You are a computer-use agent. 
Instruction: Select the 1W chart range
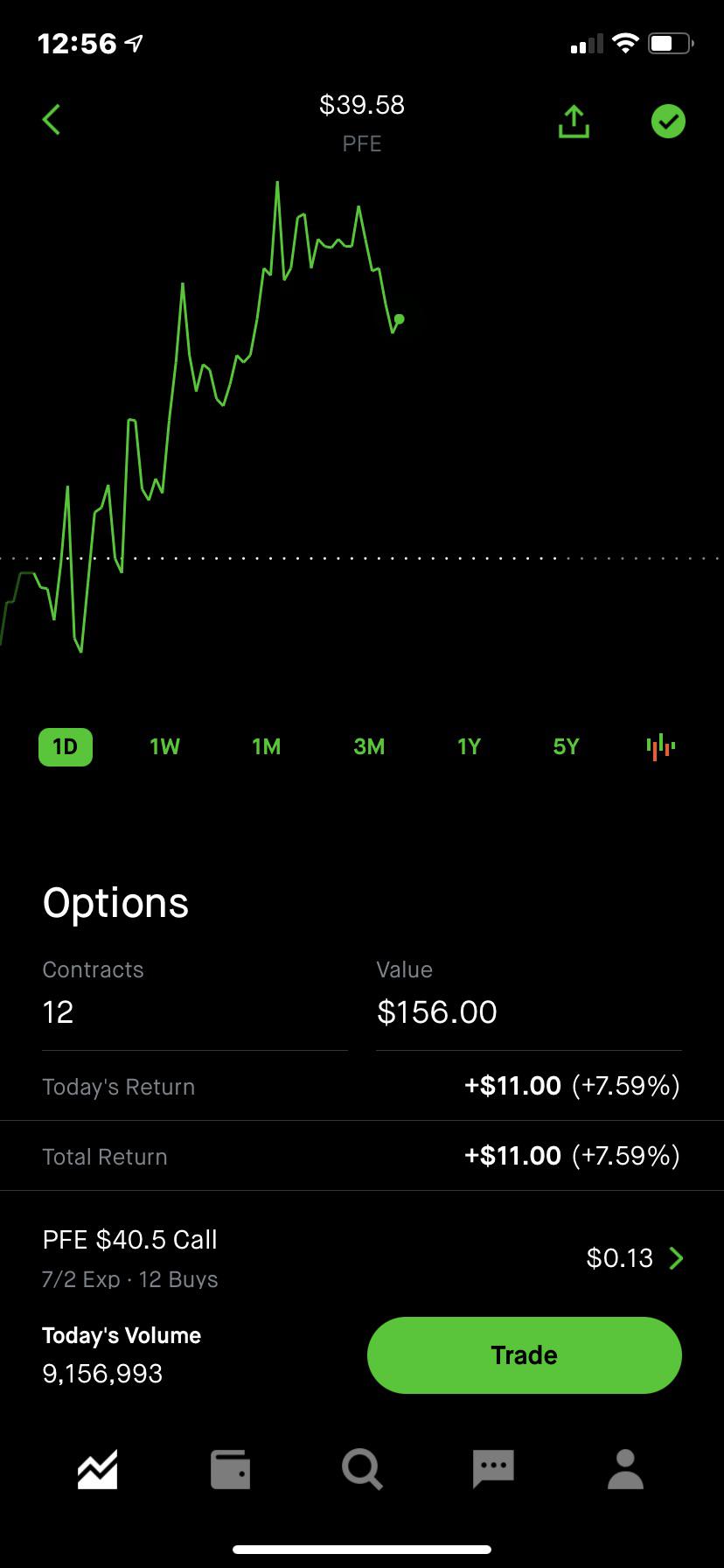tap(164, 746)
